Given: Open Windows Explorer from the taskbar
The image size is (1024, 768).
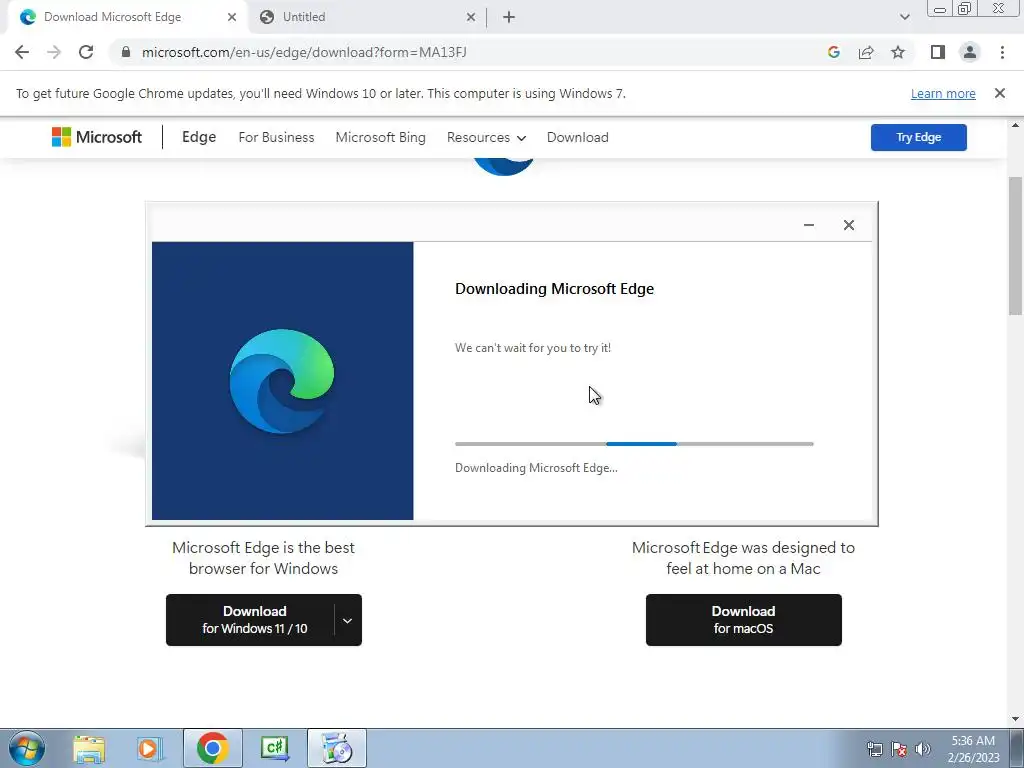Looking at the screenshot, I should point(89,748).
